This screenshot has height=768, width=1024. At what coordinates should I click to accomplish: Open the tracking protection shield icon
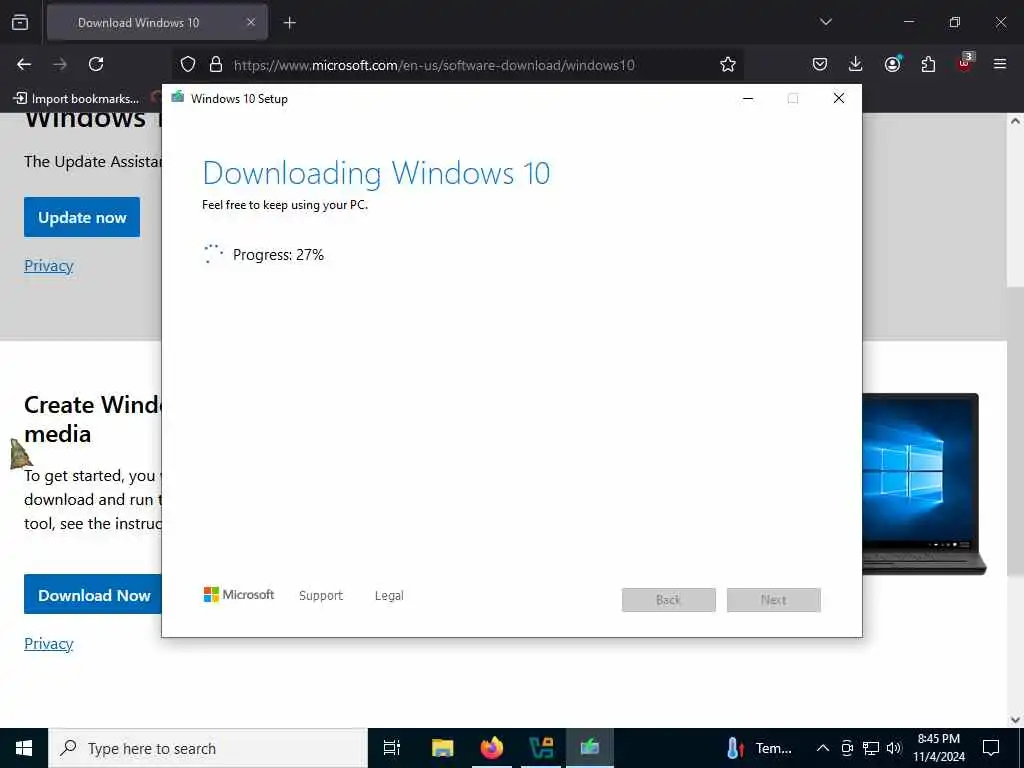pos(188,64)
